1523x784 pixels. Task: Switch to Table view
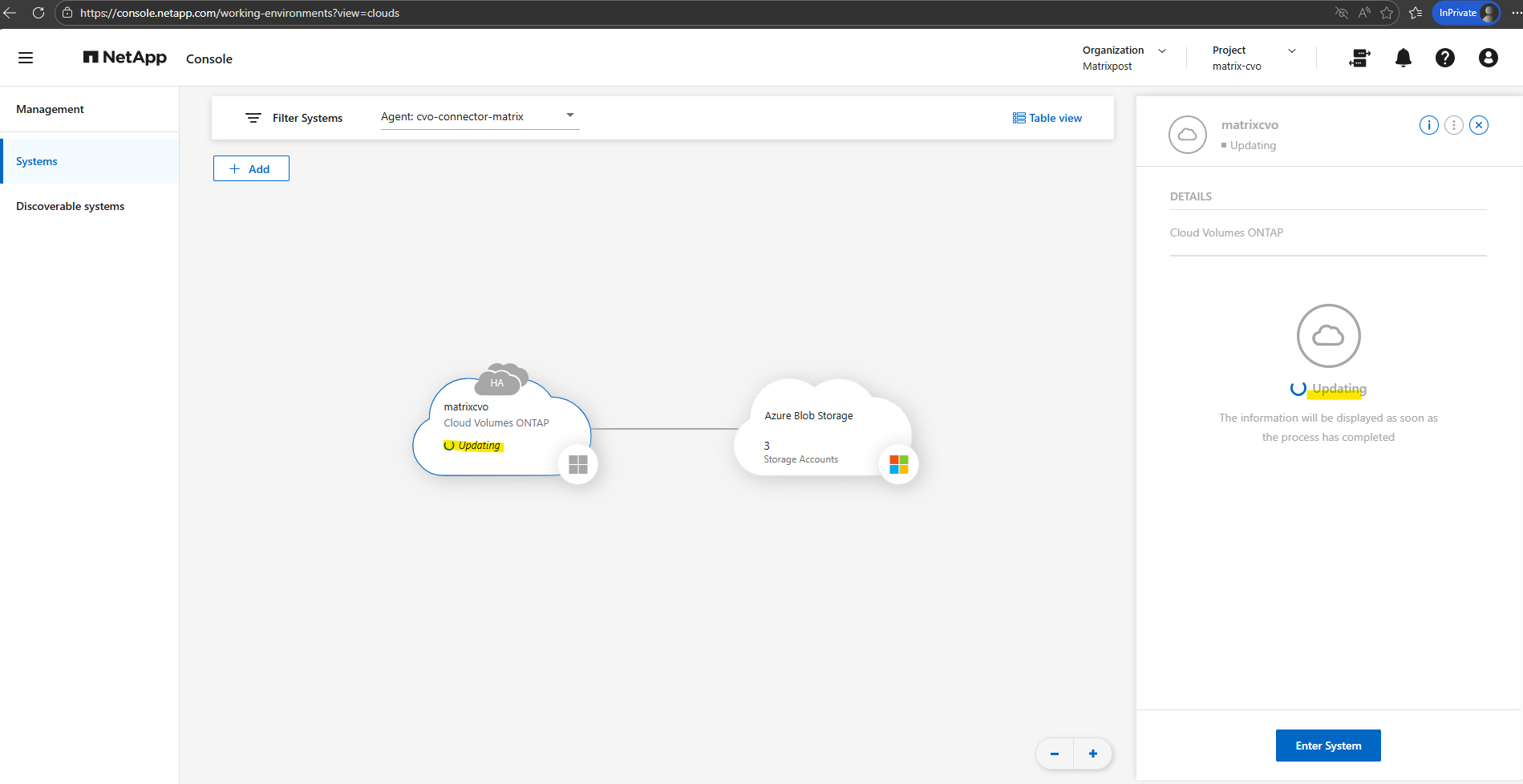[1047, 118]
